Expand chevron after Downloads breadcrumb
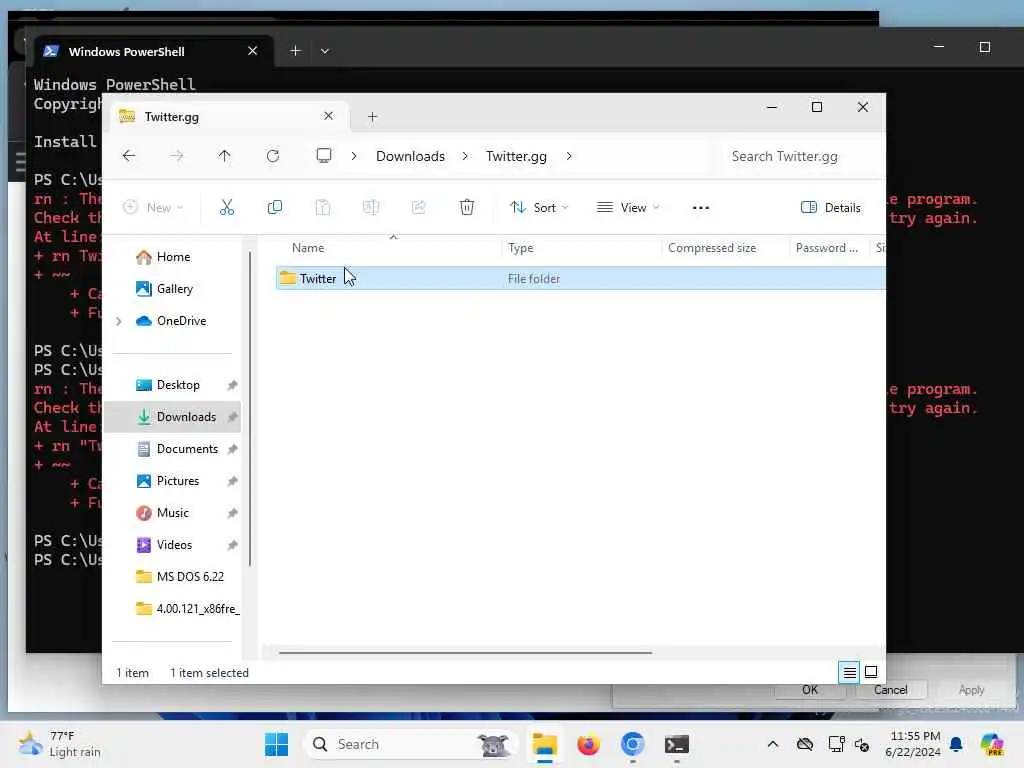The width and height of the screenshot is (1024, 768). (465, 156)
